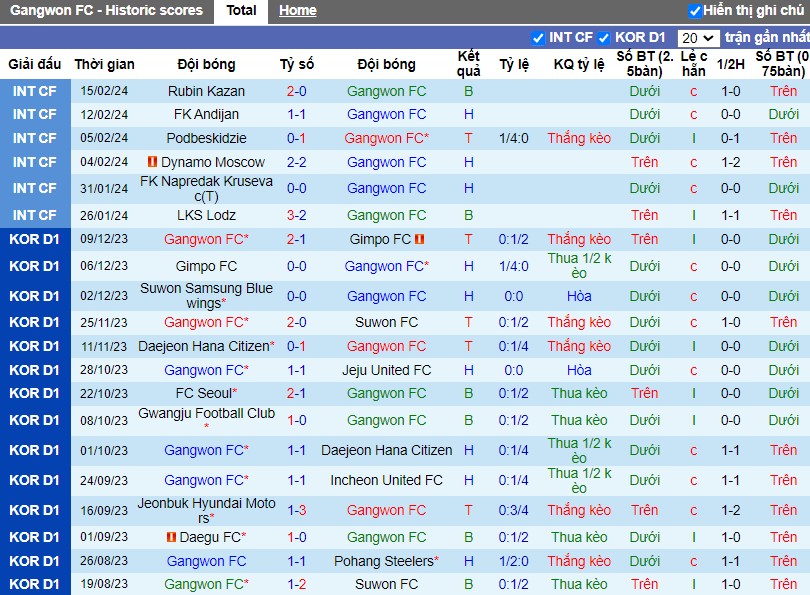The image size is (810, 595).
Task: Open Podbeskidzie team link
Action: [206, 138]
